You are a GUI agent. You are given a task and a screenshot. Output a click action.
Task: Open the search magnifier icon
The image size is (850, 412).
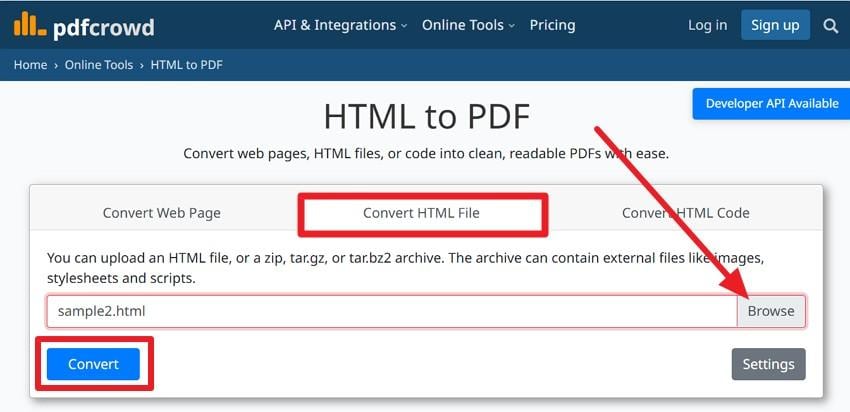pos(830,25)
